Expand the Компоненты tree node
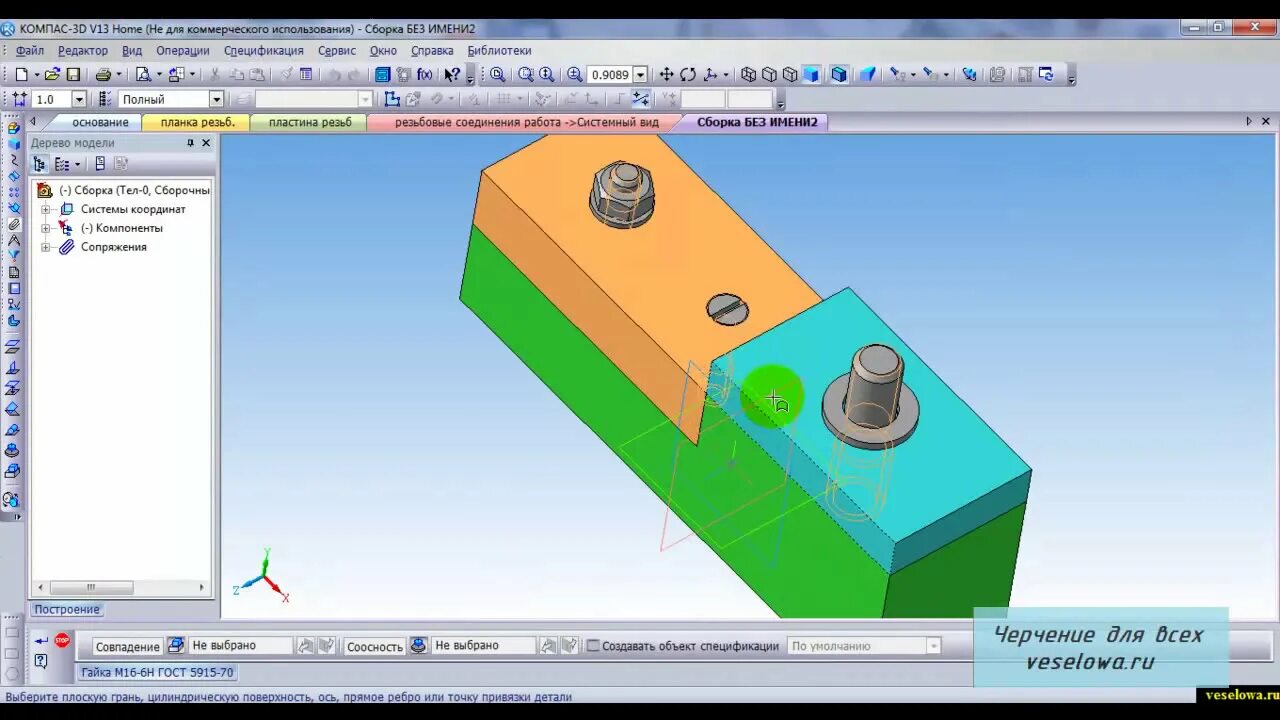Viewport: 1280px width, 720px height. (45, 228)
